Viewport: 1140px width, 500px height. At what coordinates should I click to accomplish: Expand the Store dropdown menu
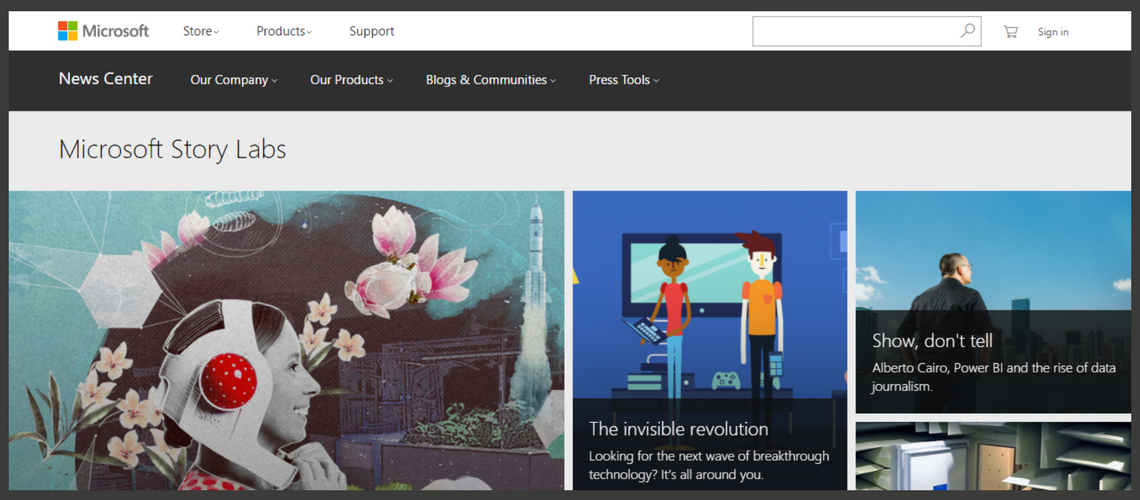click(201, 31)
